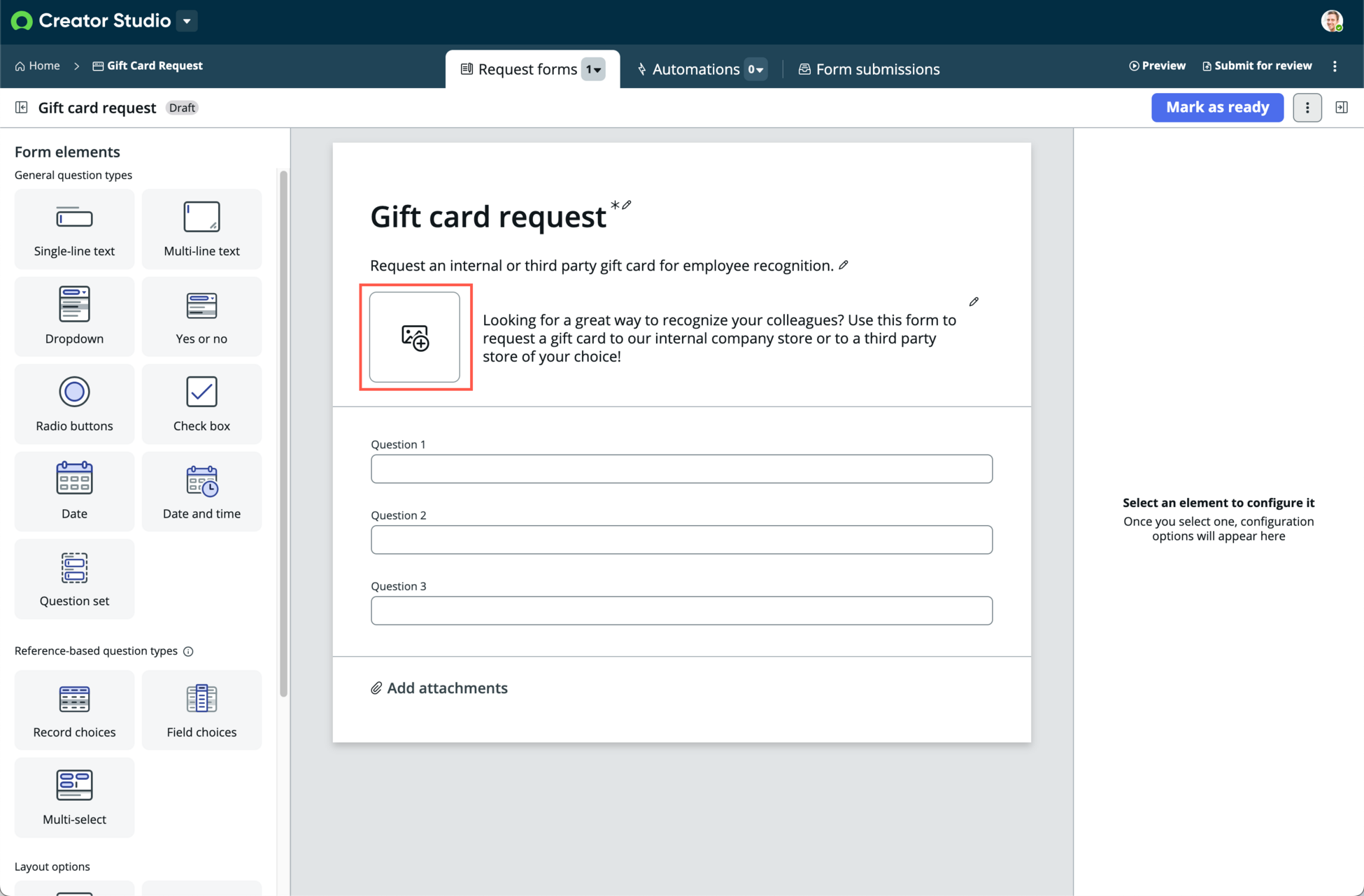Click the Preview button
The width and height of the screenshot is (1364, 896).
[x=1157, y=66]
